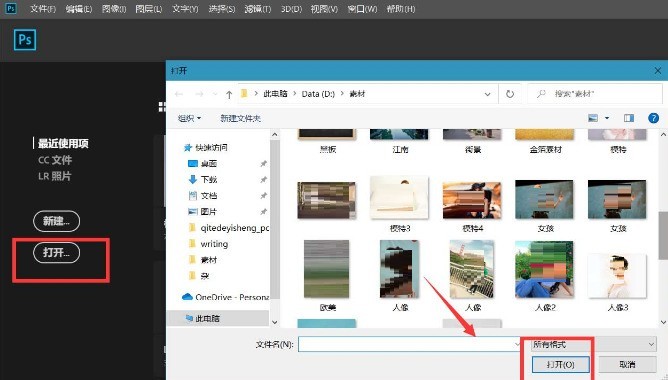This screenshot has width=668, height=380.
Task: Open the 滤镜(T) menu
Action: coord(258,9)
